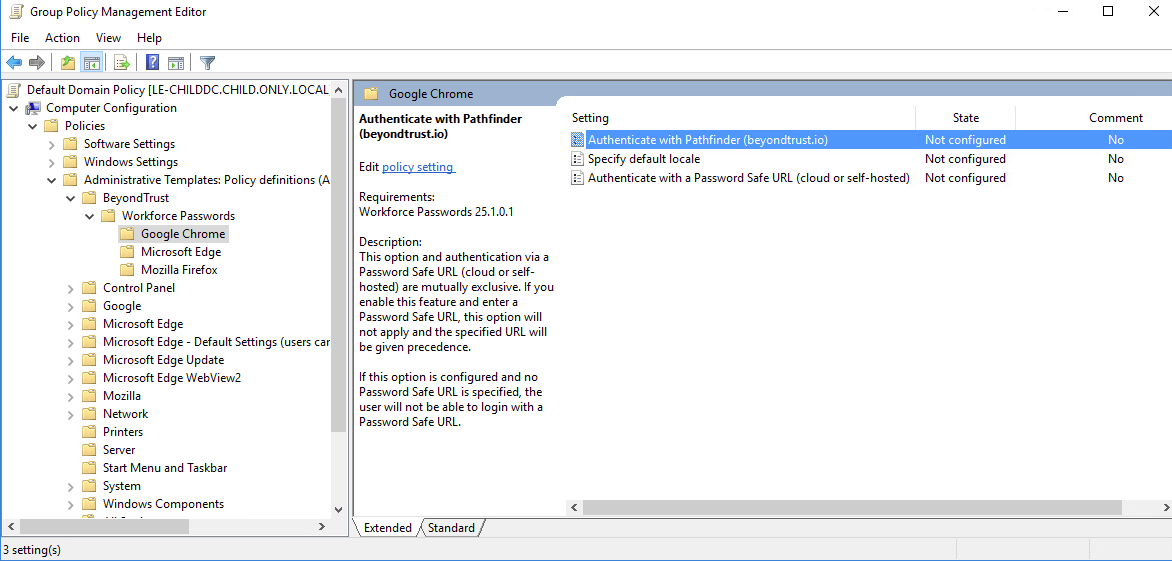1172x561 pixels.
Task: Open the Help menu
Action: [x=149, y=37]
